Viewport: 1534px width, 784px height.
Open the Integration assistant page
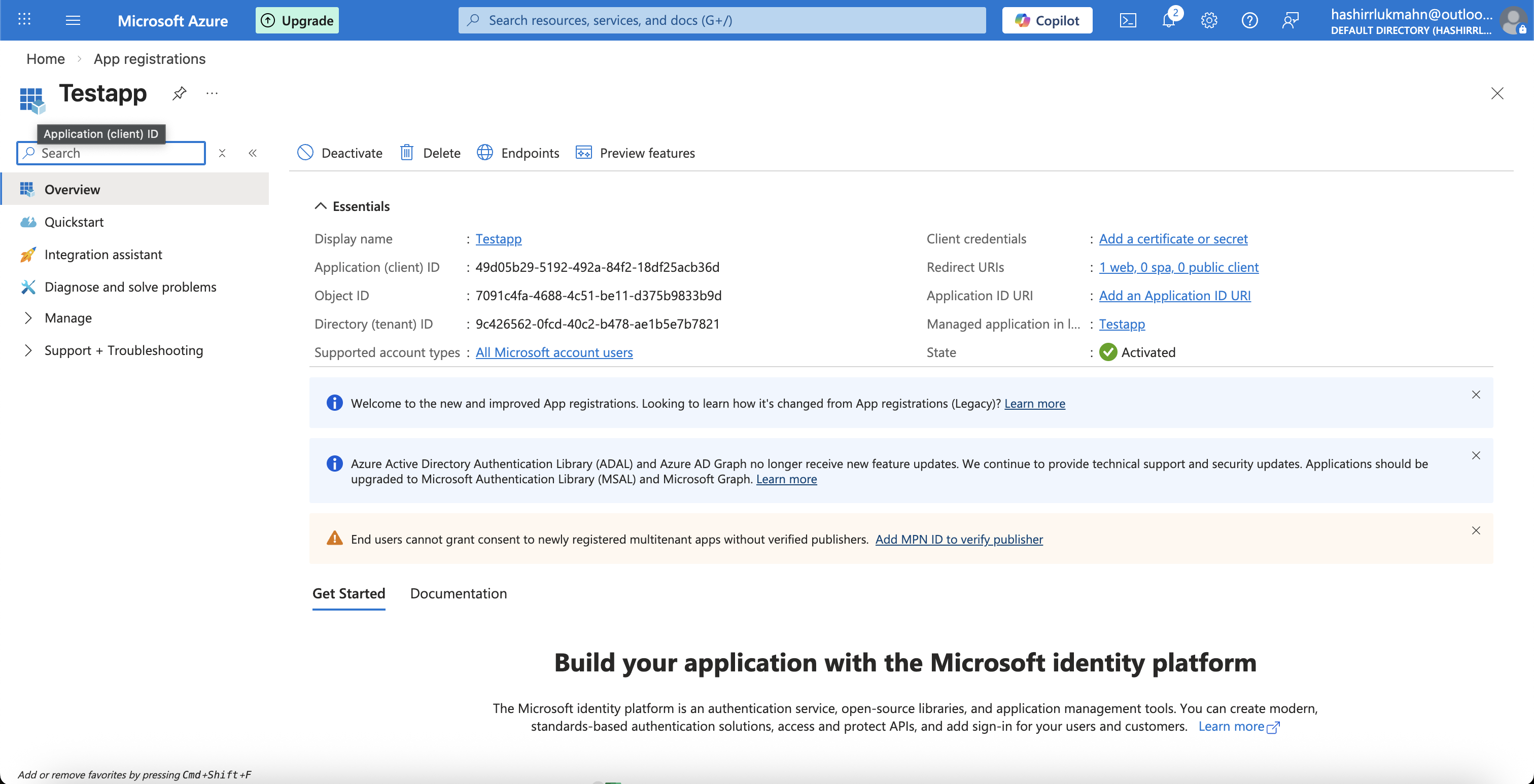[103, 254]
